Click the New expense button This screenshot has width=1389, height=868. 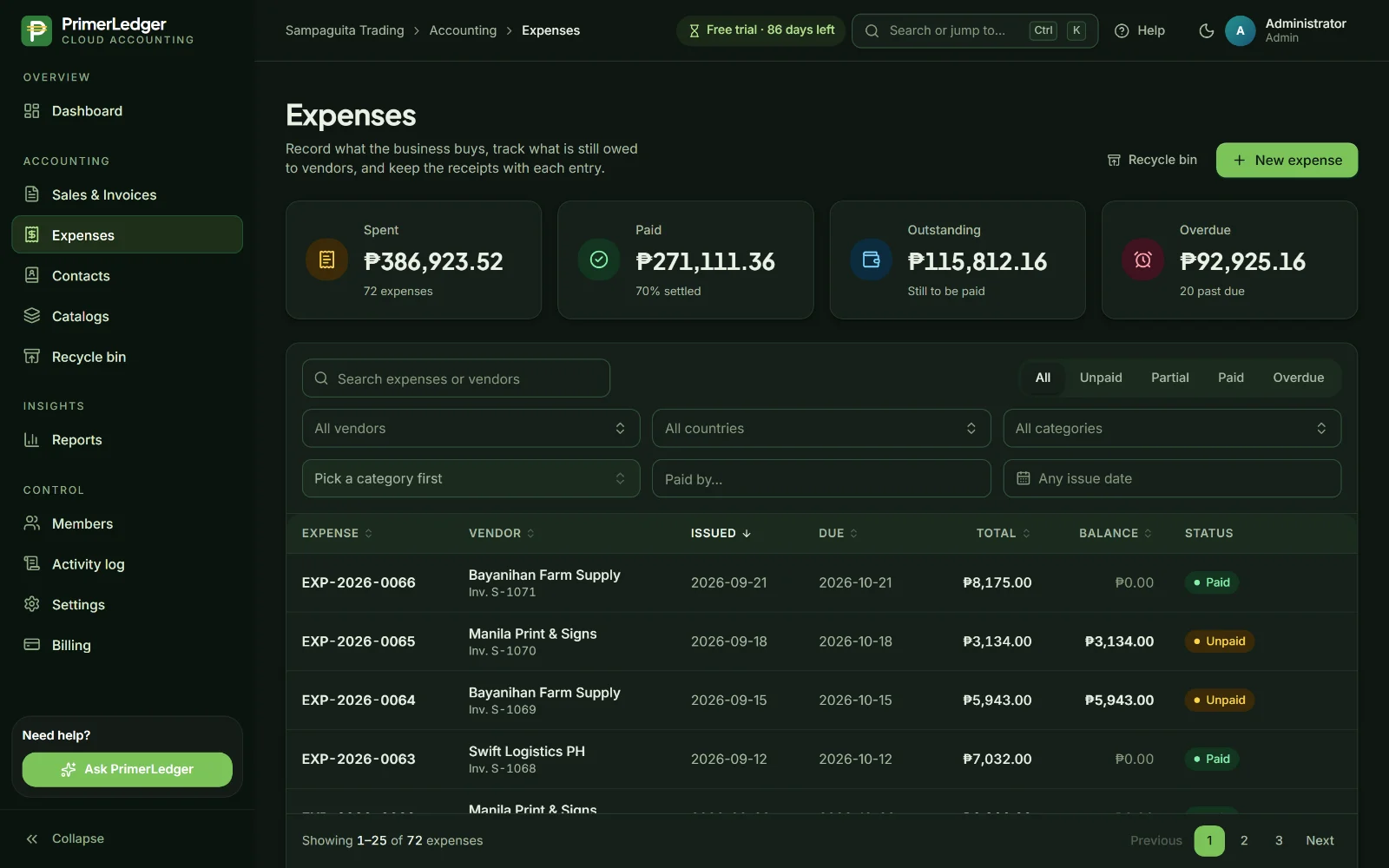(1287, 161)
